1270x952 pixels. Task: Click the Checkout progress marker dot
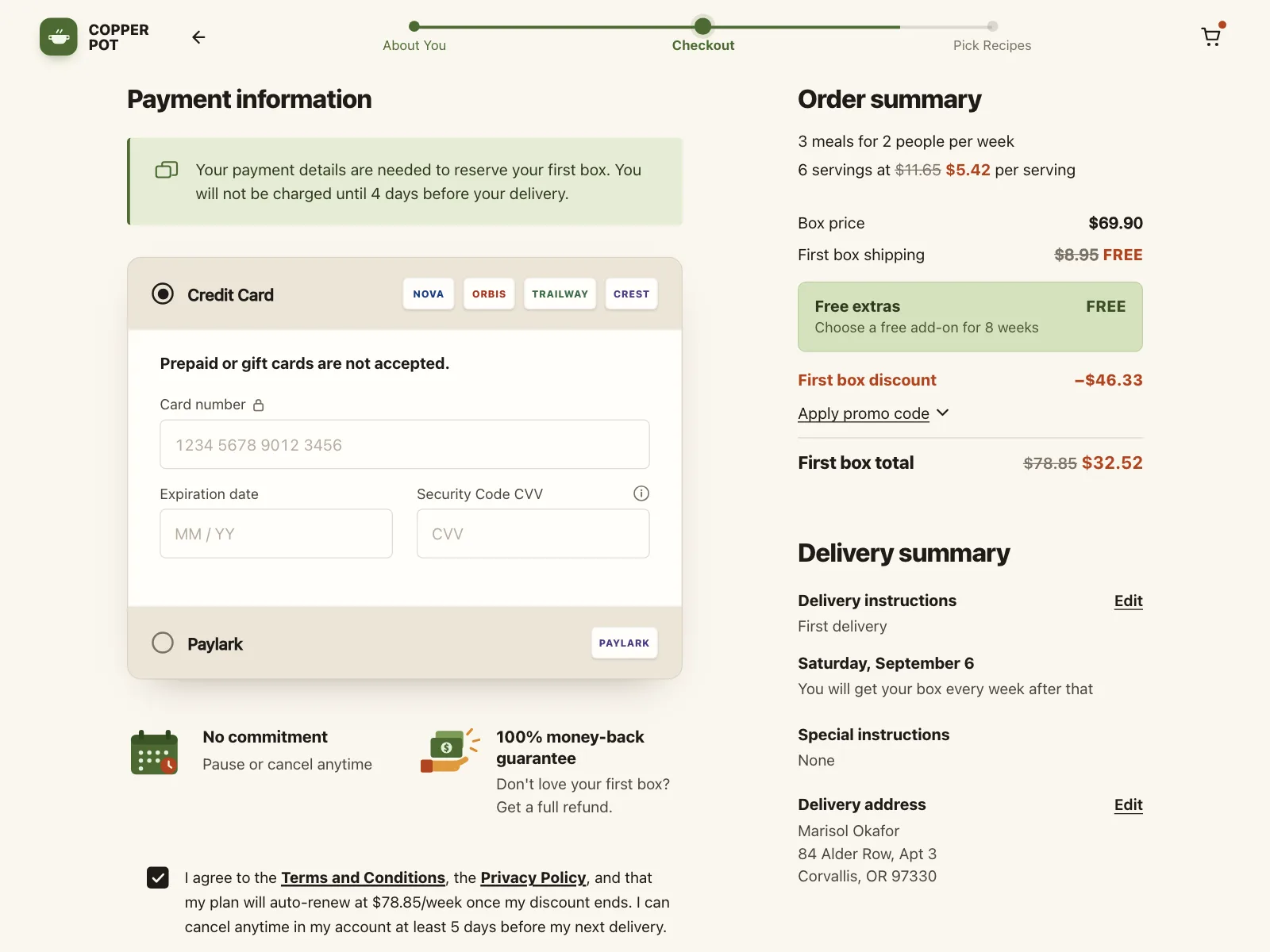pyautogui.click(x=702, y=26)
